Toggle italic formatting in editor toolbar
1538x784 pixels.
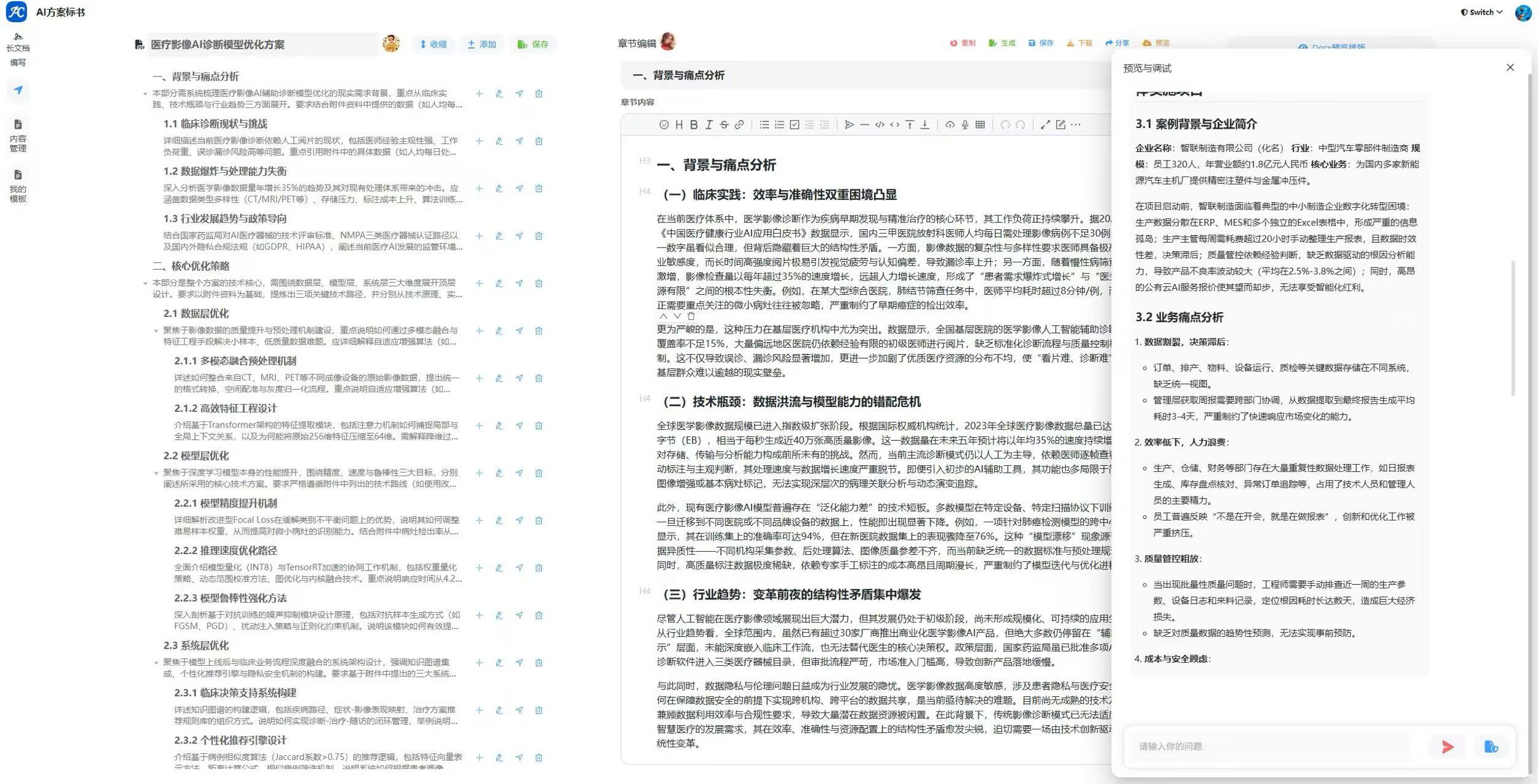[x=709, y=124]
